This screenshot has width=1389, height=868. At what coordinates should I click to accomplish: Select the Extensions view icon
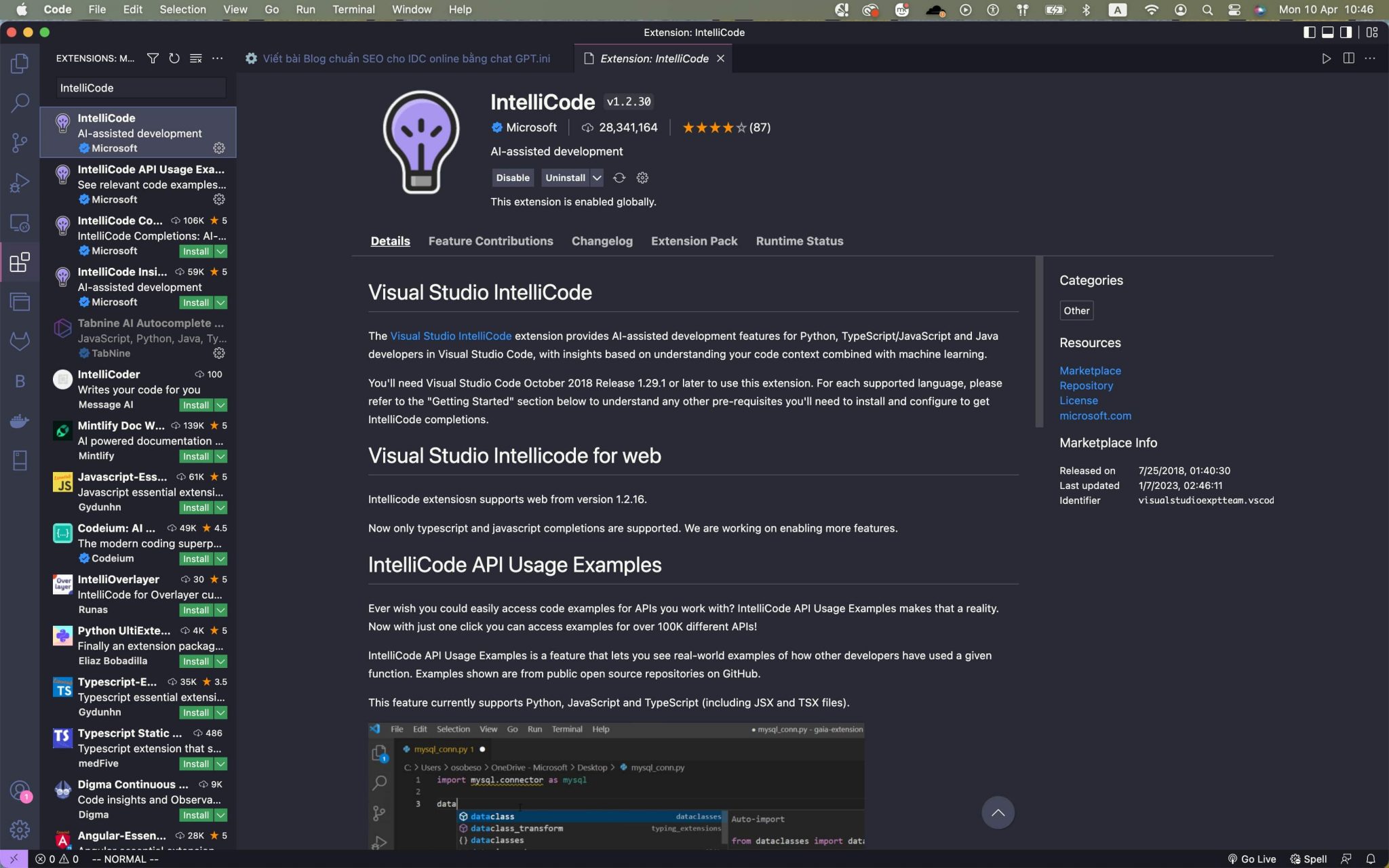coord(20,262)
